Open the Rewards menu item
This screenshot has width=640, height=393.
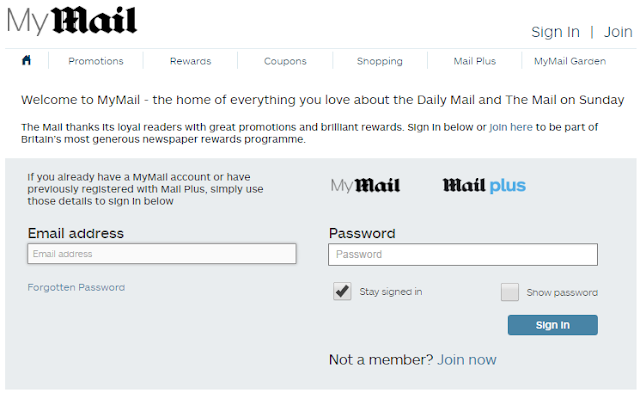pyautogui.click(x=191, y=61)
